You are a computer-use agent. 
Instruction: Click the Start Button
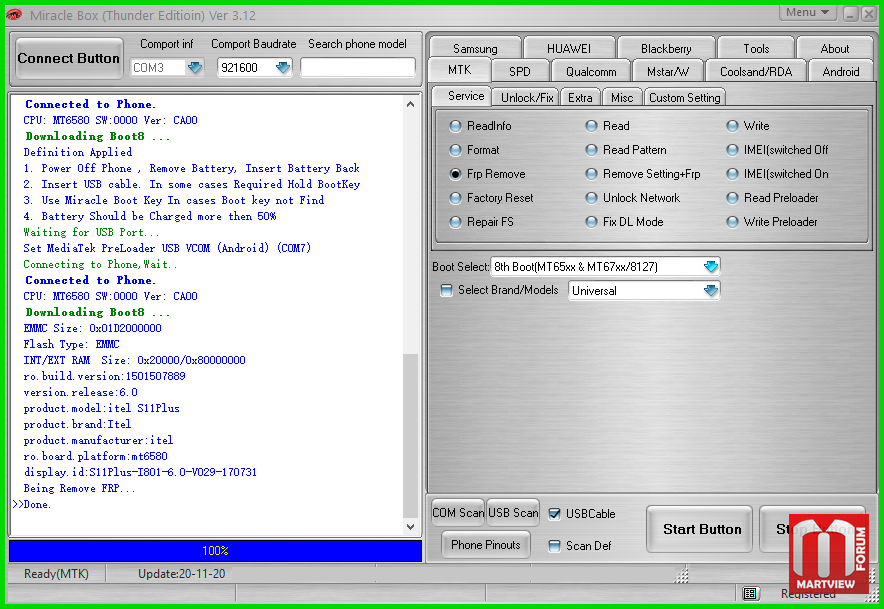[699, 529]
